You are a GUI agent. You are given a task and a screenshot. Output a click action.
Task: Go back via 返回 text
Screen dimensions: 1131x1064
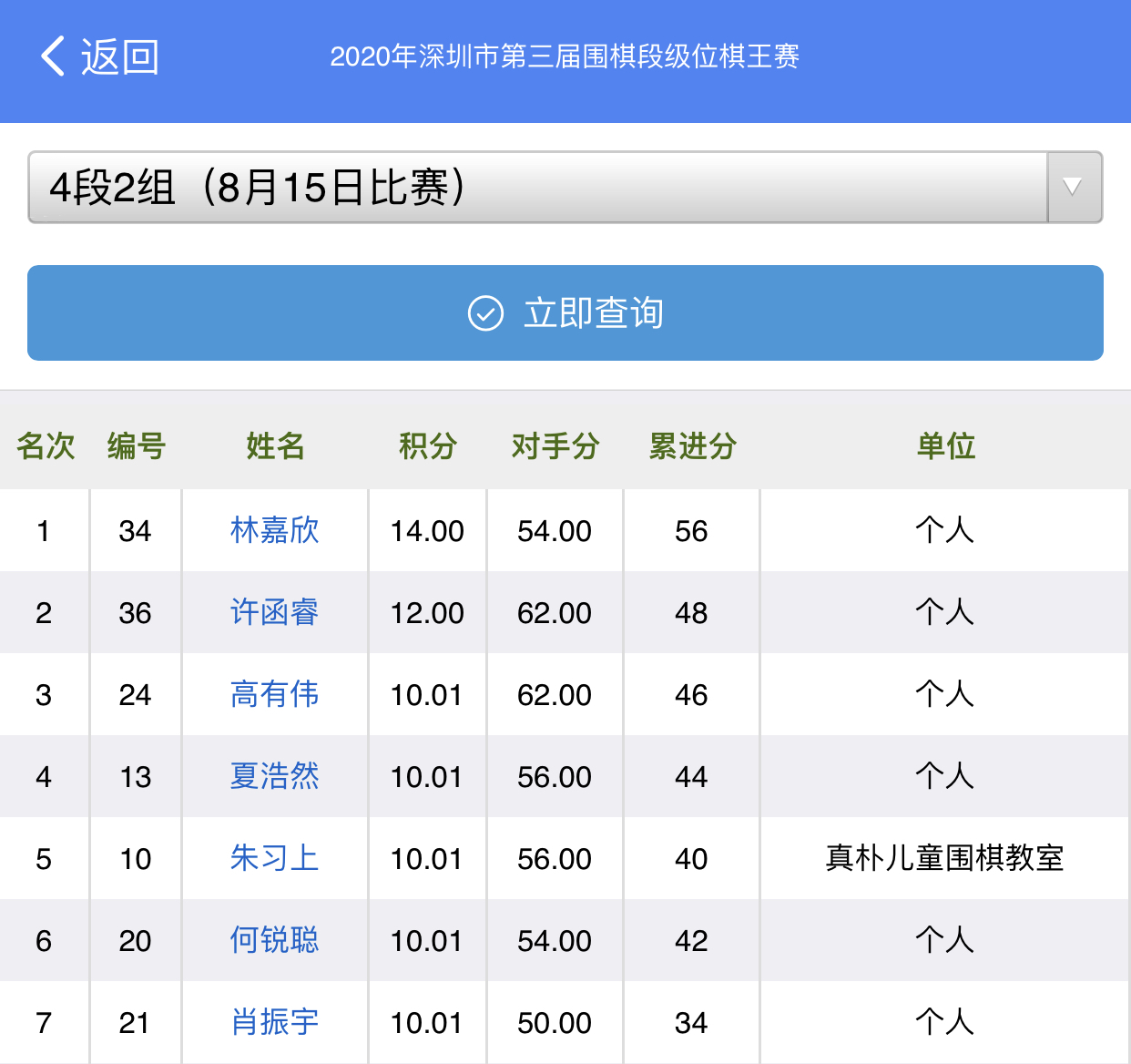click(119, 56)
